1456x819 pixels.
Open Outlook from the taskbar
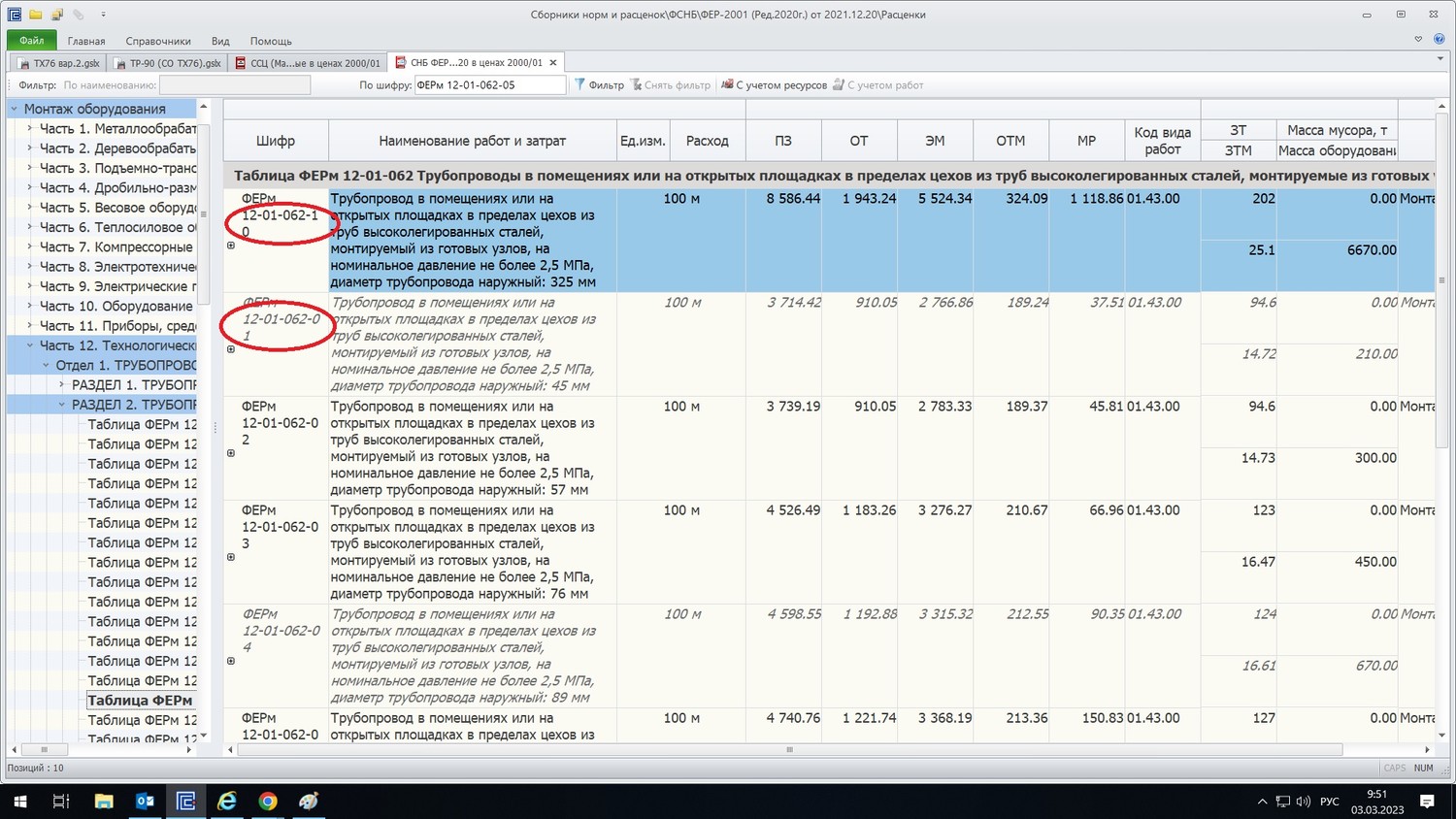(x=145, y=801)
